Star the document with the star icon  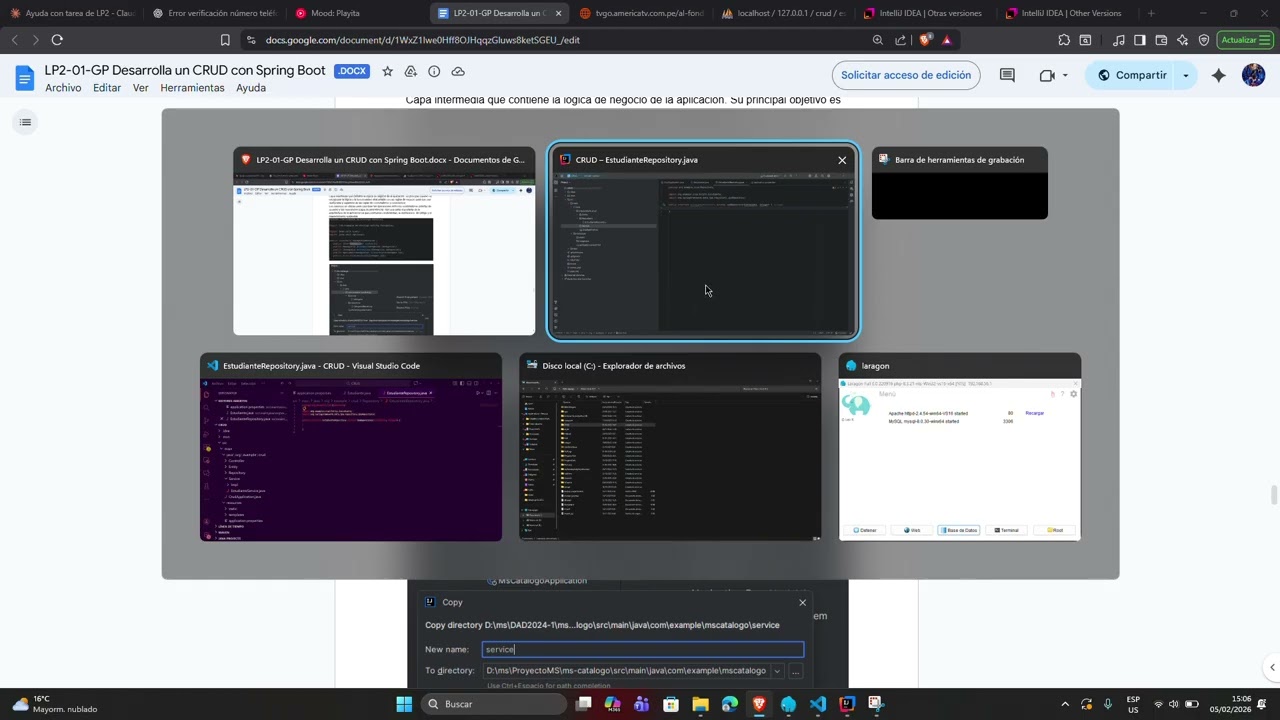coord(387,71)
